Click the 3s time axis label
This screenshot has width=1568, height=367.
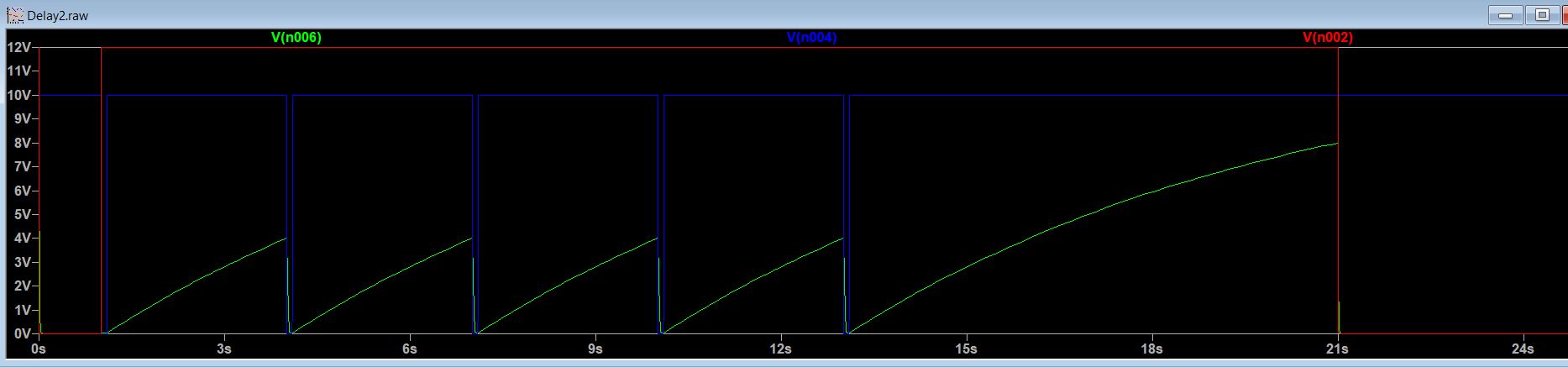point(223,349)
